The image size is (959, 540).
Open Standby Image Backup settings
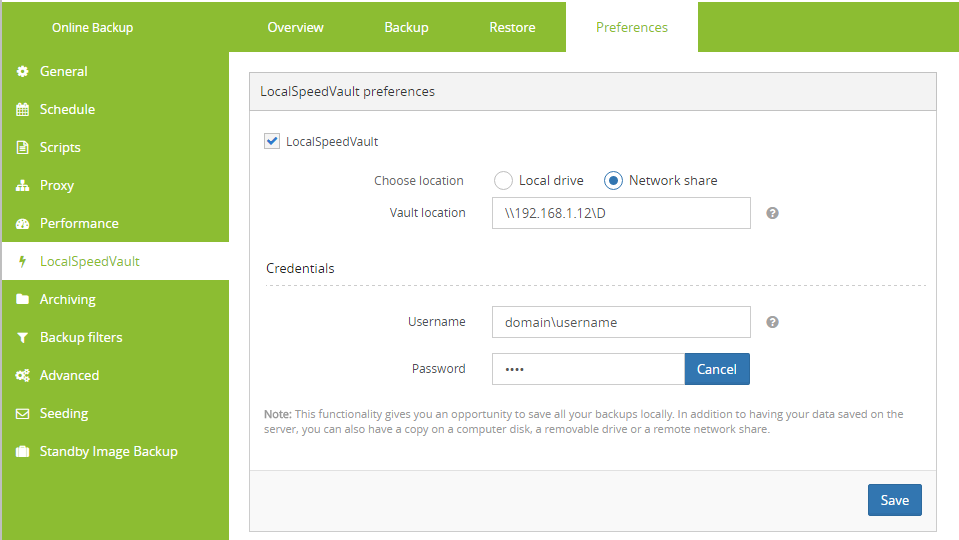tap(108, 452)
